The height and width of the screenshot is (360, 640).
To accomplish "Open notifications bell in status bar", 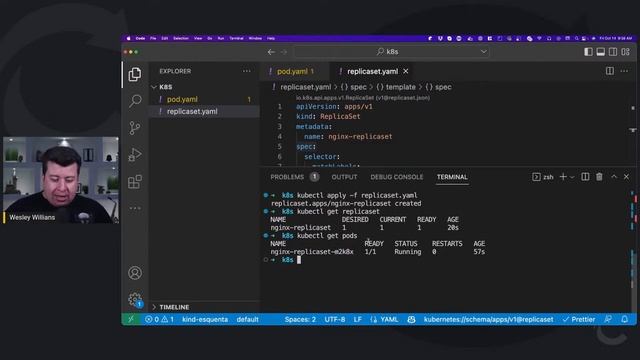I will pyautogui.click(x=624, y=319).
